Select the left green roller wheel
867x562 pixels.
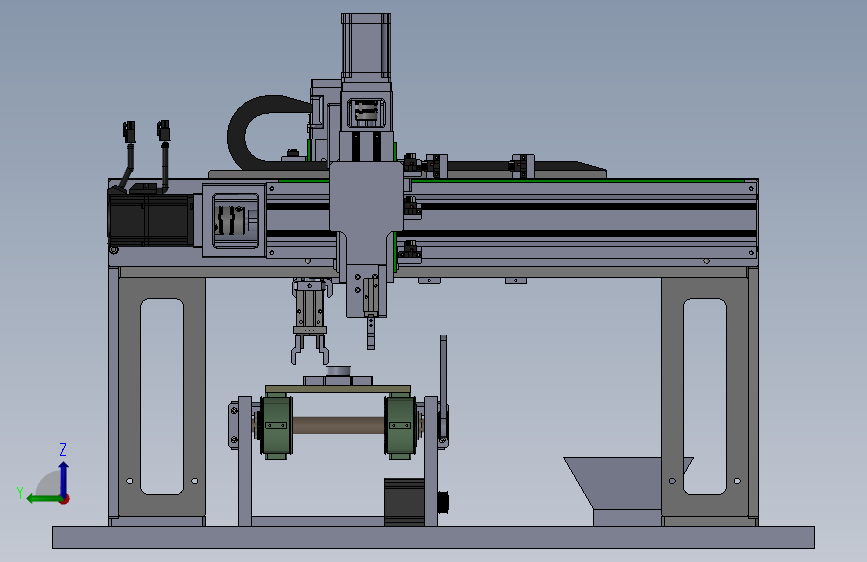coord(276,426)
